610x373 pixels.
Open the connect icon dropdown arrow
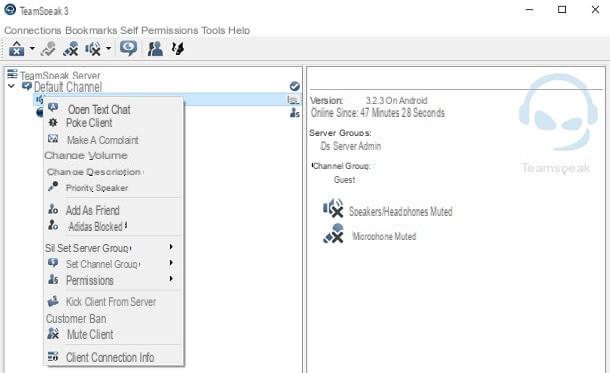32,49
